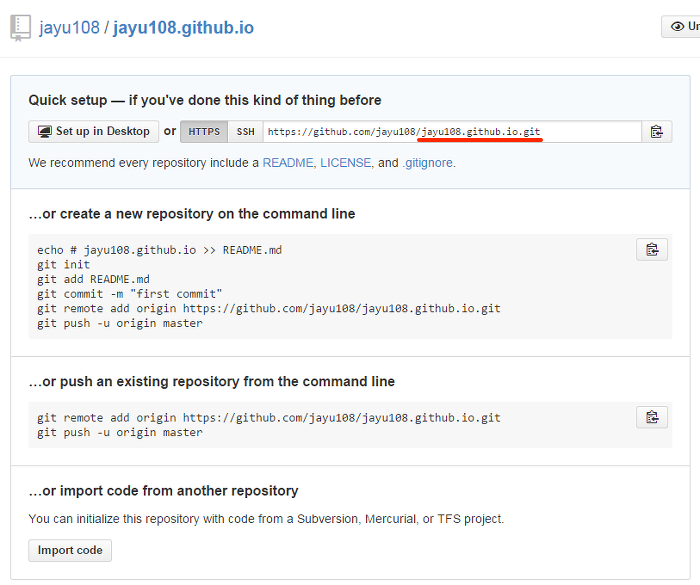The height and width of the screenshot is (585, 700).
Task: Click the 'Quick setup' heading text
Action: [205, 100]
